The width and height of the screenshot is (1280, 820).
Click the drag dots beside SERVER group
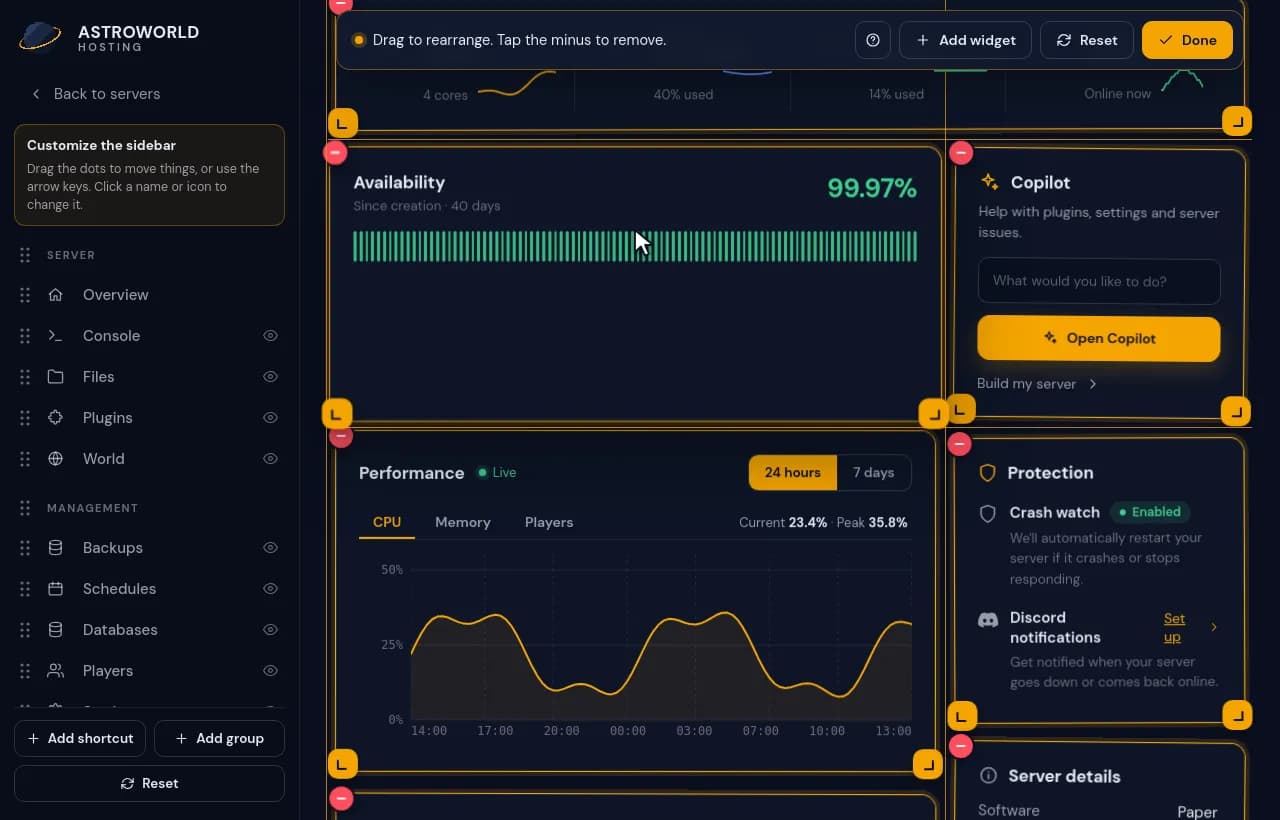click(x=25, y=255)
